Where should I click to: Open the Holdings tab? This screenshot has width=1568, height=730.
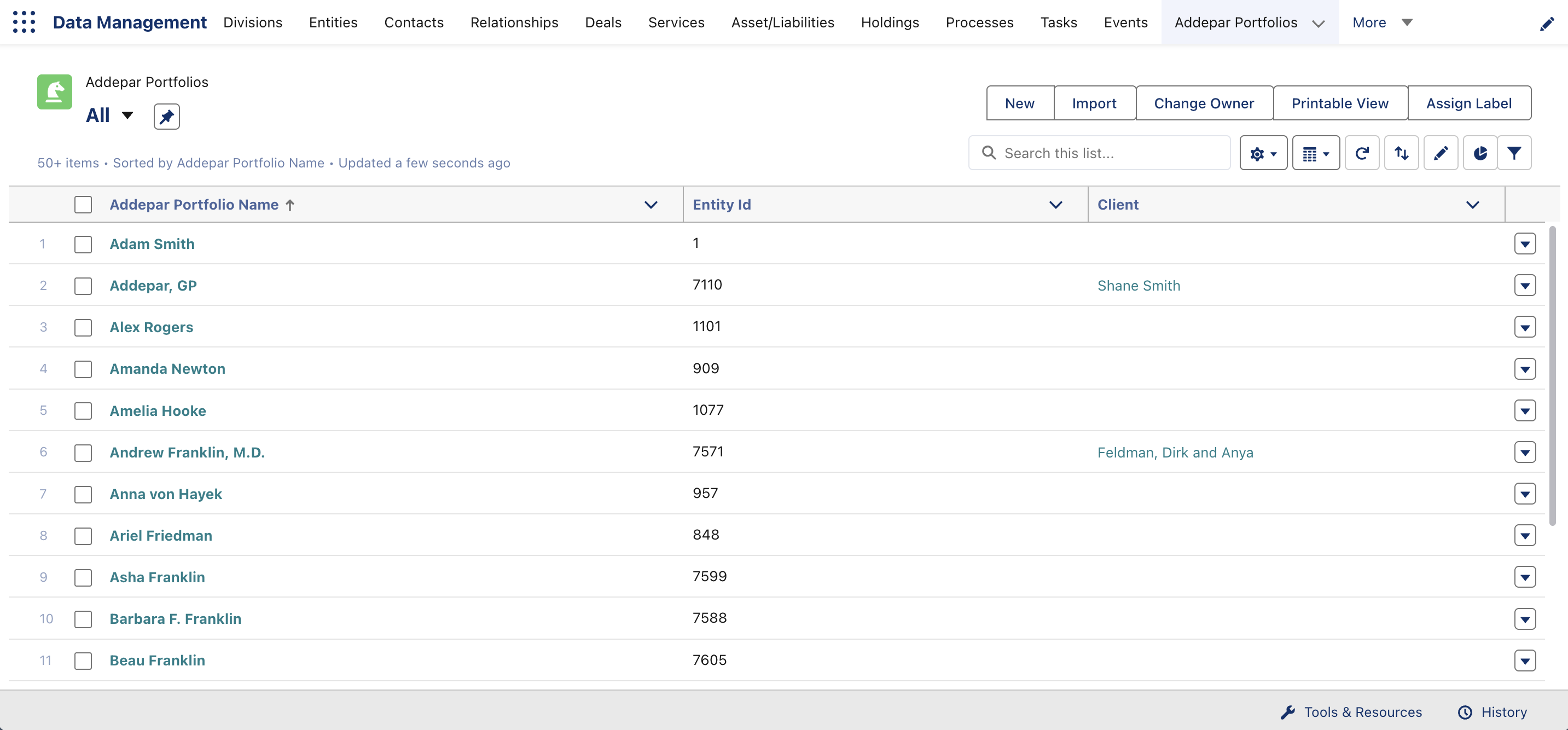click(890, 22)
